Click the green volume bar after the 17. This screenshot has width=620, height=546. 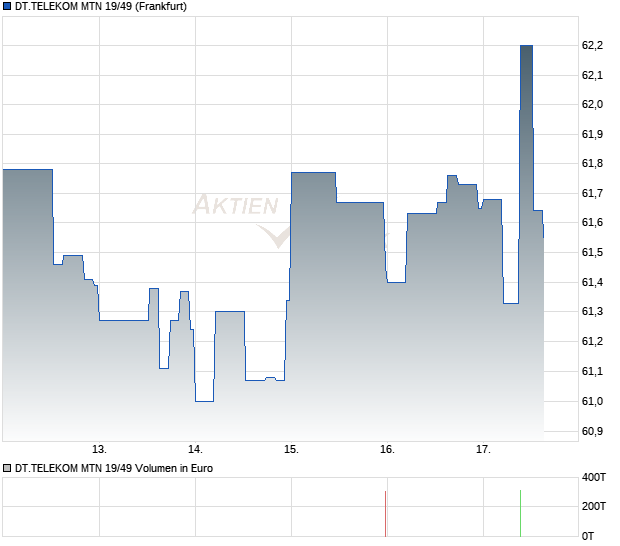(520, 513)
